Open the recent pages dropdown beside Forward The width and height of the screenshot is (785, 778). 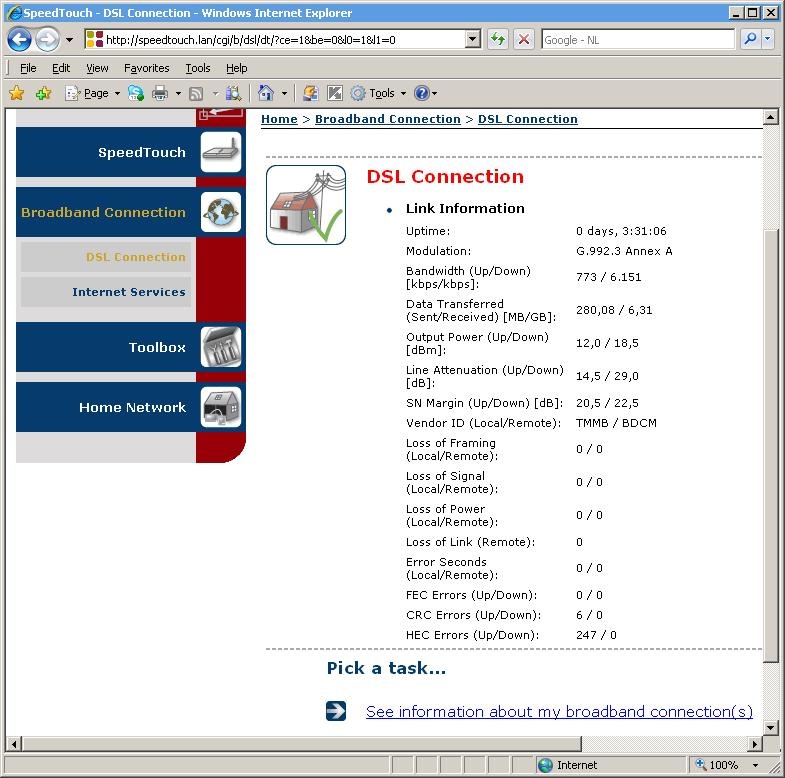point(70,40)
